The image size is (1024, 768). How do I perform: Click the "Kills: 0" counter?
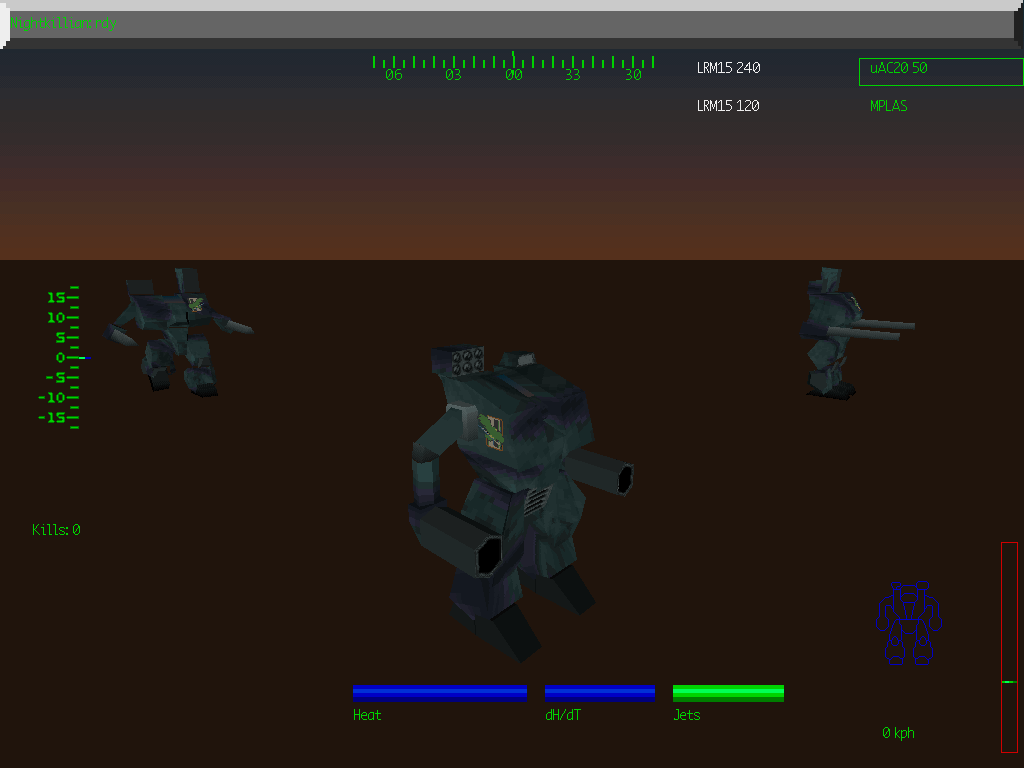[x=55, y=529]
